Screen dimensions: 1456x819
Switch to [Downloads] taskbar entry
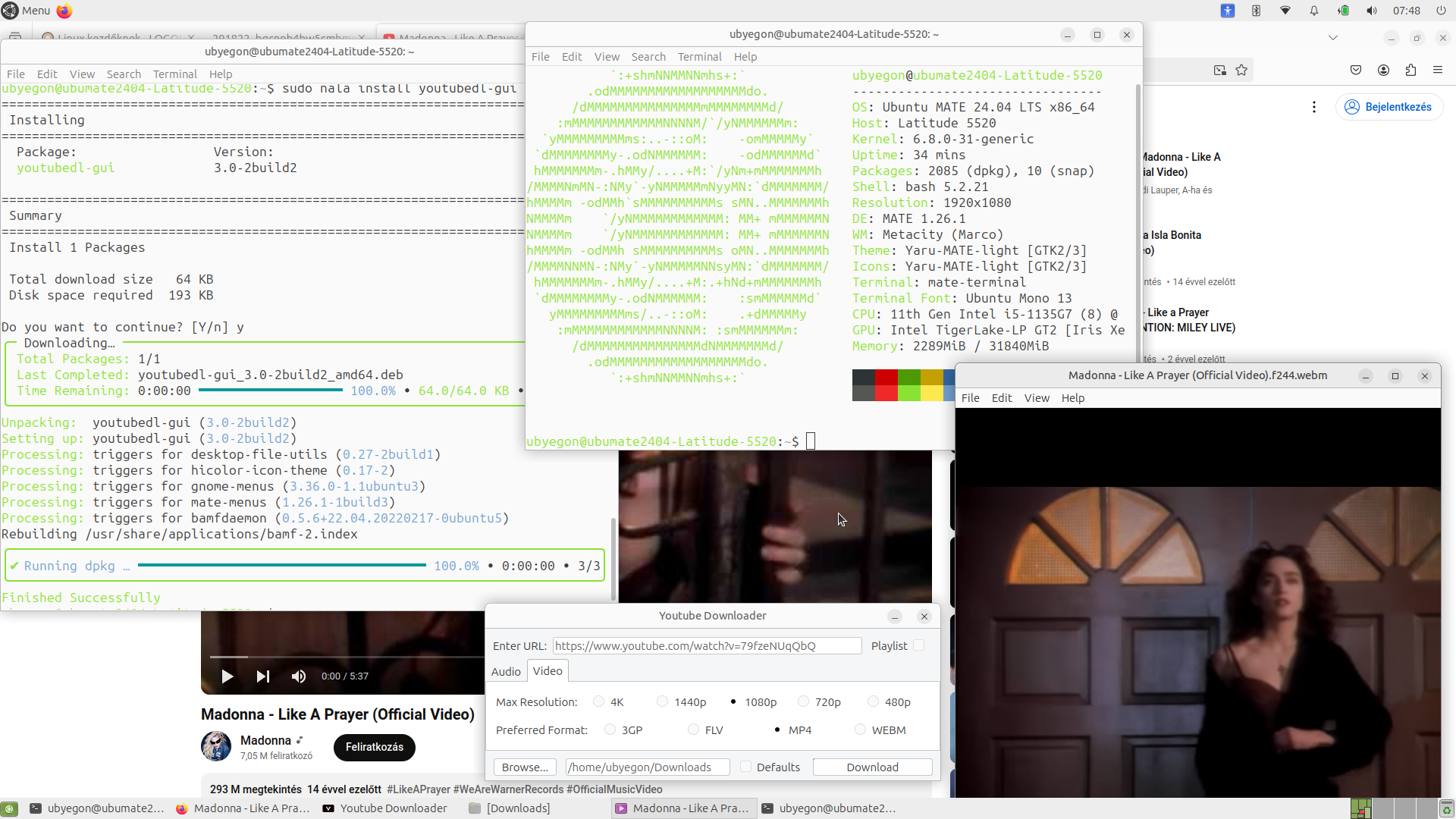point(510,808)
